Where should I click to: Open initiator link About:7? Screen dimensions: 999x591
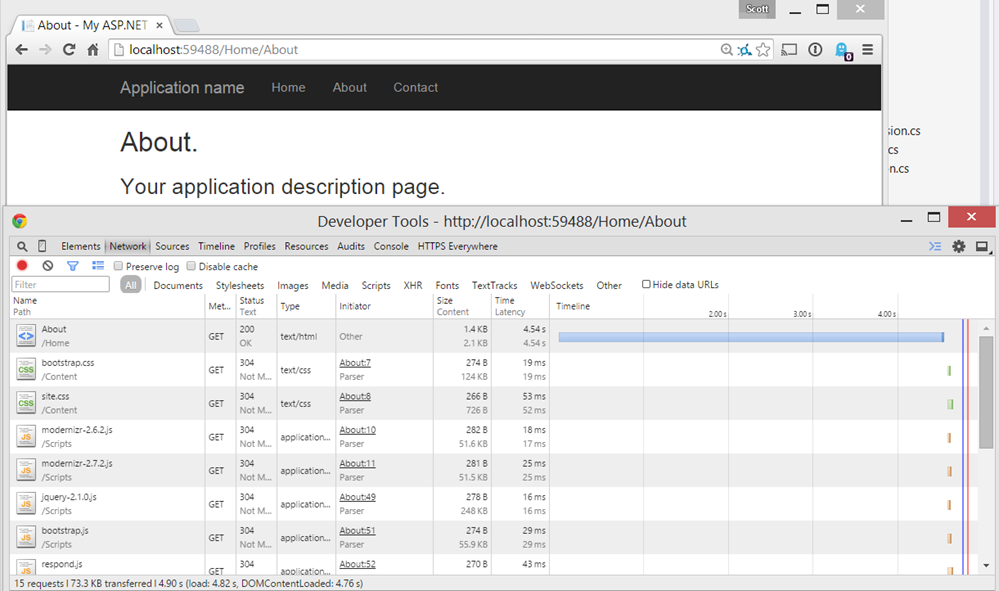pos(355,363)
